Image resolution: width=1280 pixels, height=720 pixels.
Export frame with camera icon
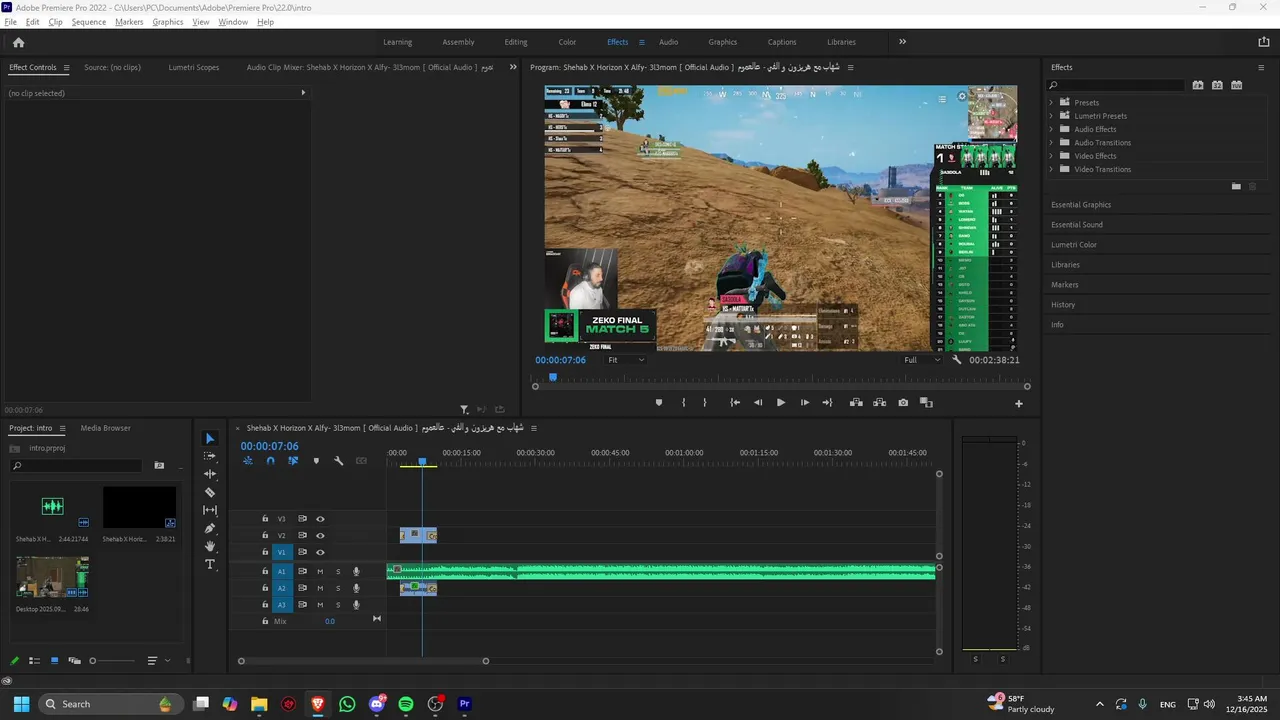click(x=903, y=403)
